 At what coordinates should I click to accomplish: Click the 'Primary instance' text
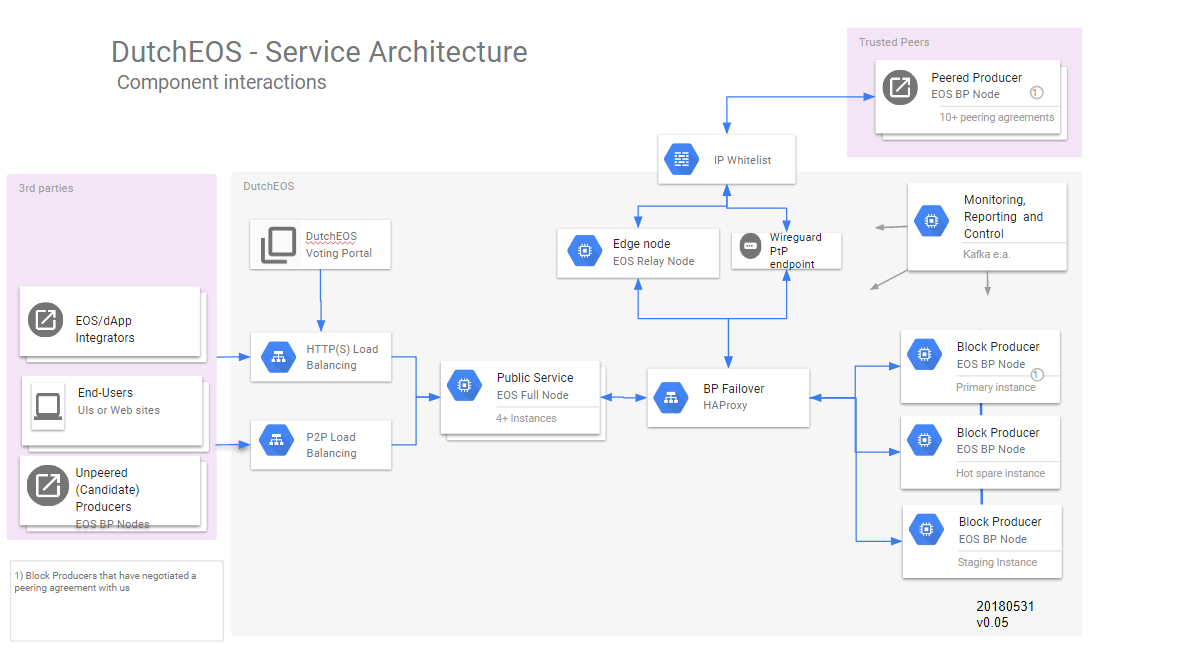pos(995,387)
